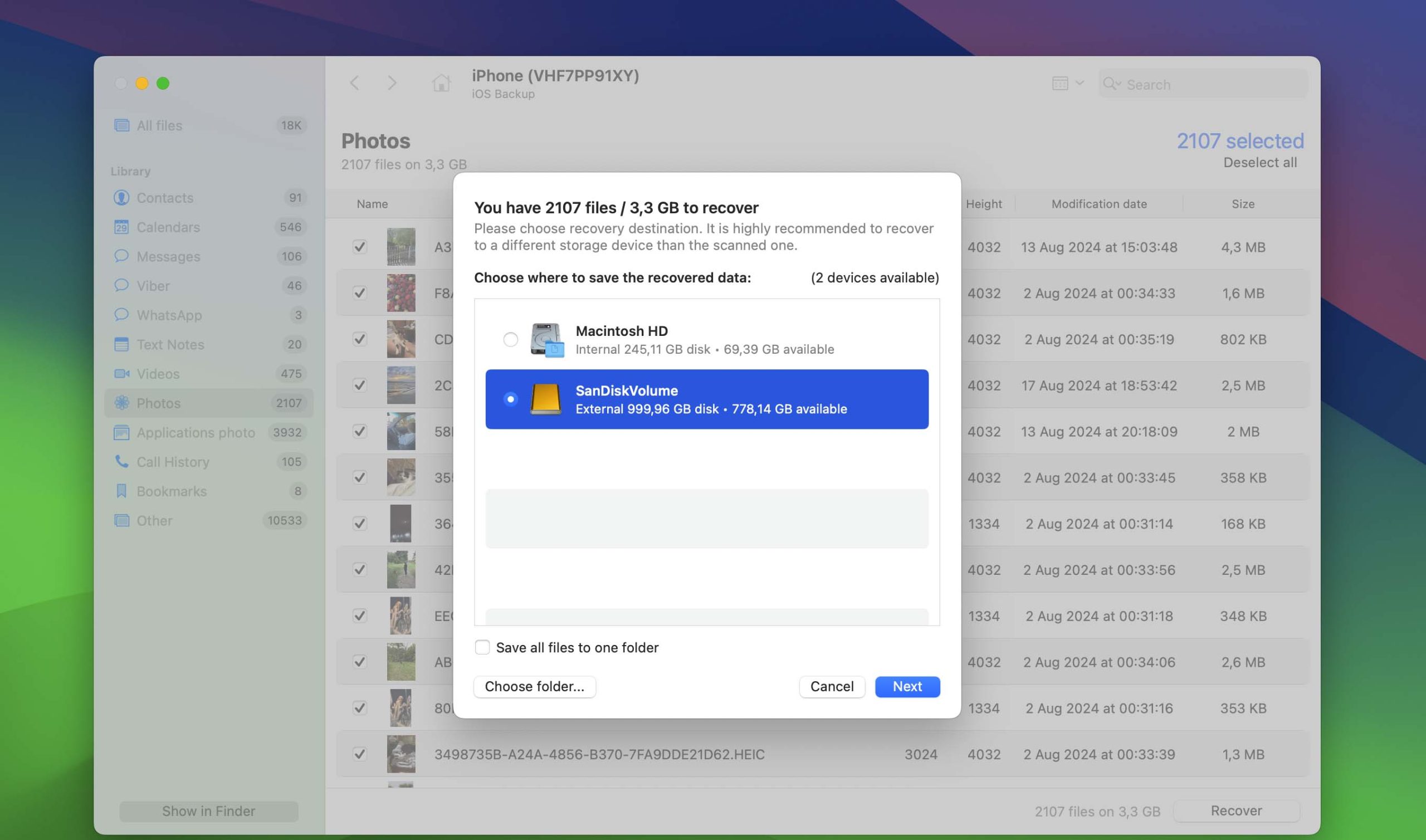Enable Save all files to one folder
Screen dimensions: 1426x840
(481, 647)
